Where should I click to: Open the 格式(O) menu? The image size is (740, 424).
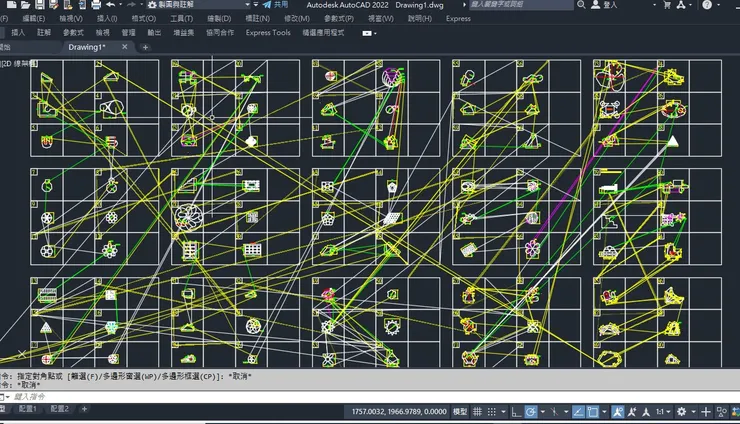tap(143, 18)
